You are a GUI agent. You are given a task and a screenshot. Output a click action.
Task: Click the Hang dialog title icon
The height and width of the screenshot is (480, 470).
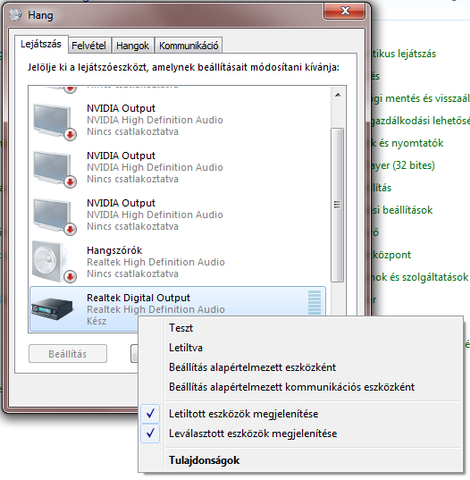[x=16, y=15]
